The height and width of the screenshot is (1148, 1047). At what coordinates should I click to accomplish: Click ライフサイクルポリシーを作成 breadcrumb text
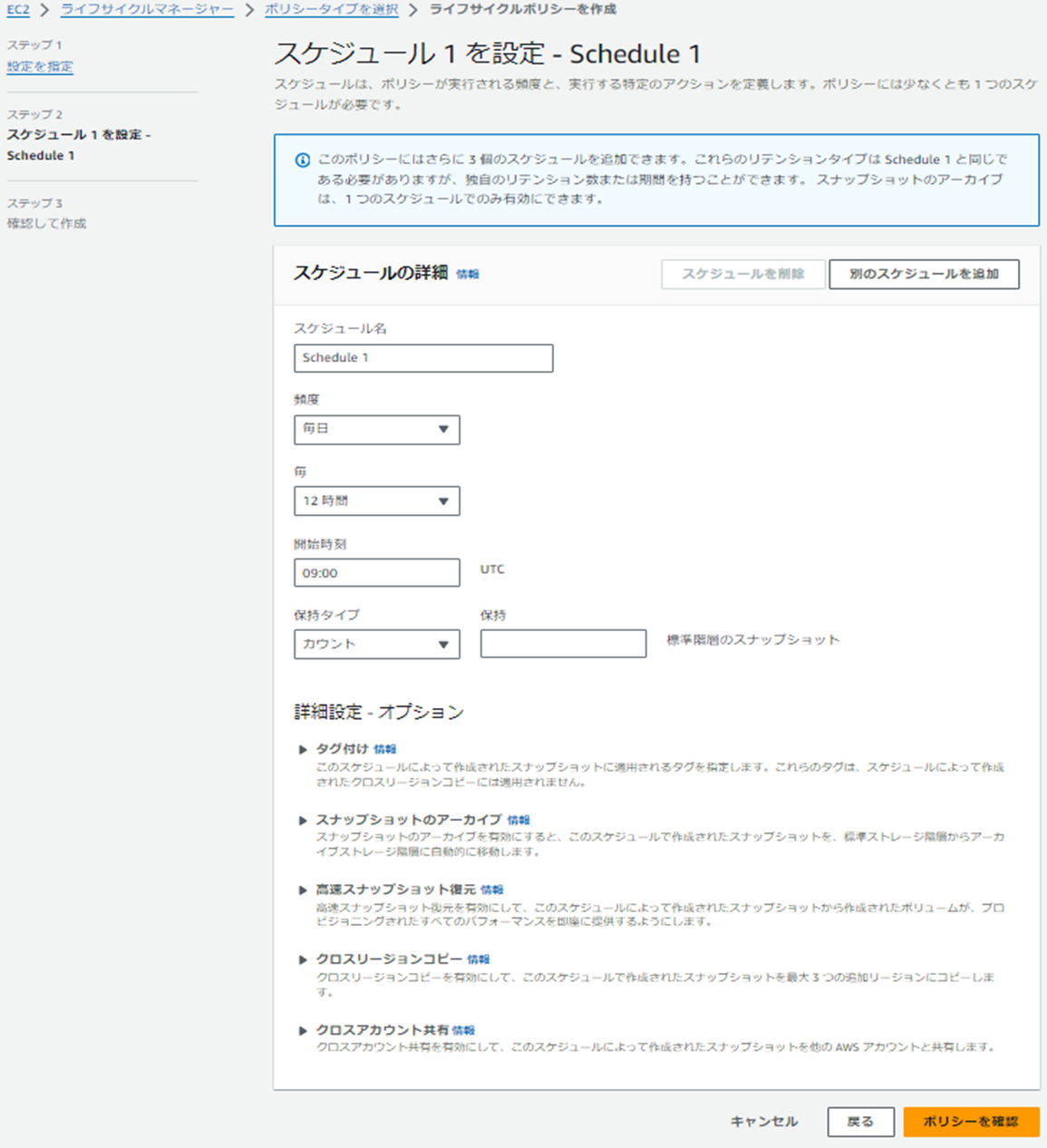523,10
